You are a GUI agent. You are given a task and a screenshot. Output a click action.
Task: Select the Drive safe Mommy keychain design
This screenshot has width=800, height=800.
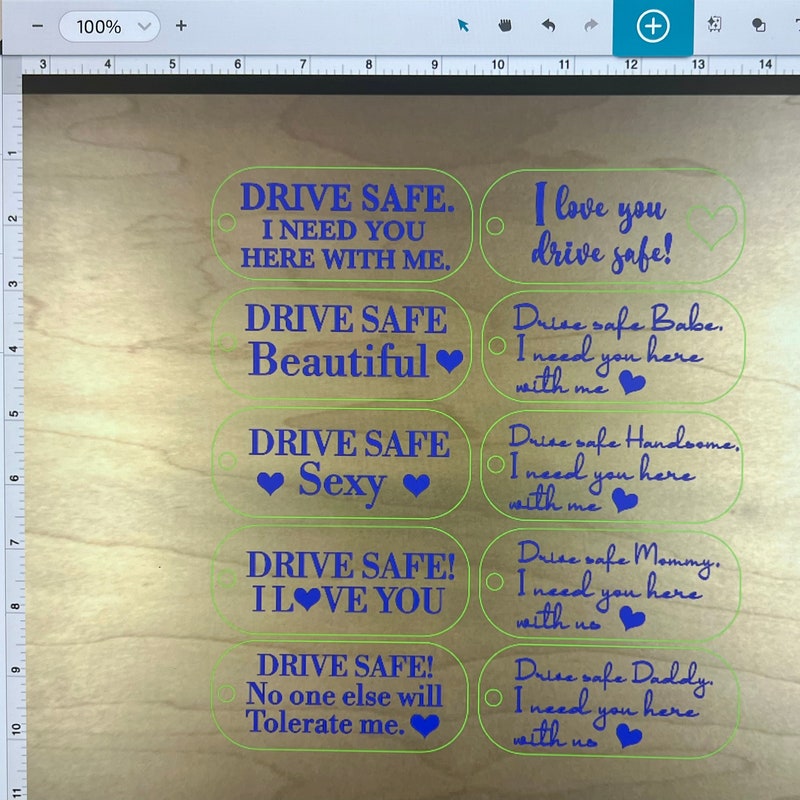coord(612,585)
